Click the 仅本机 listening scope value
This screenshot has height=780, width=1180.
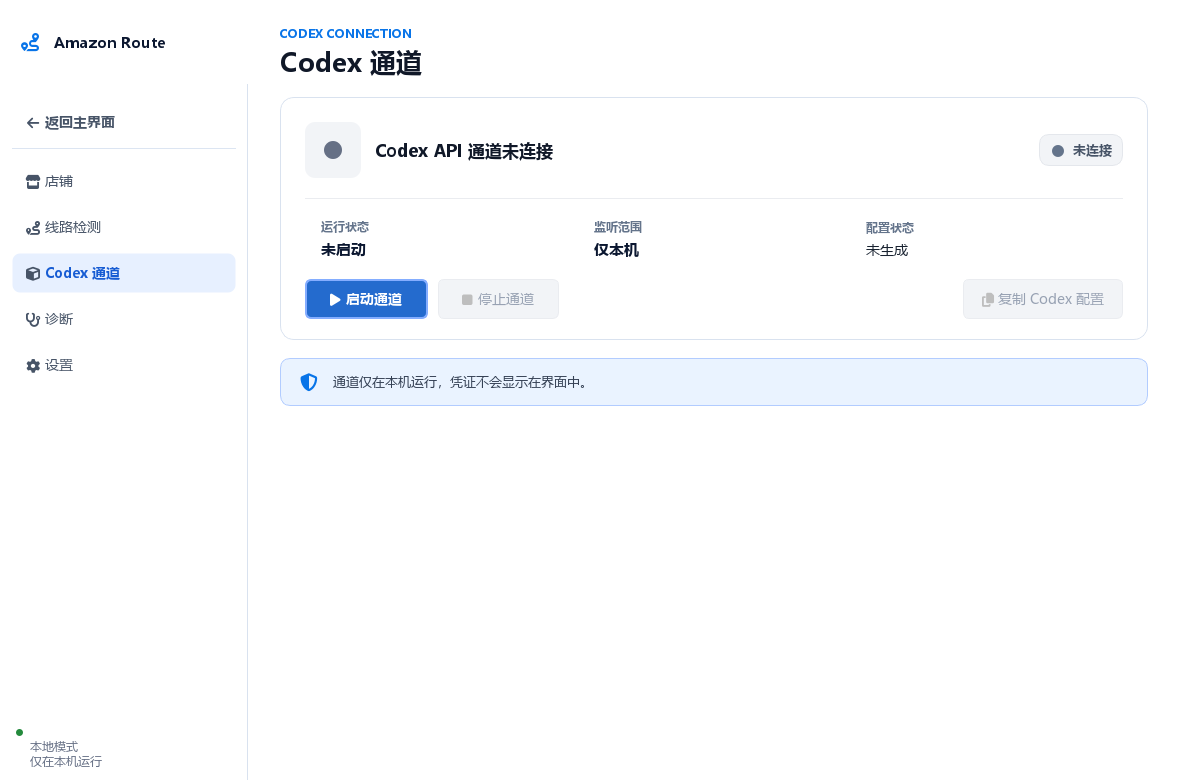[x=616, y=250]
